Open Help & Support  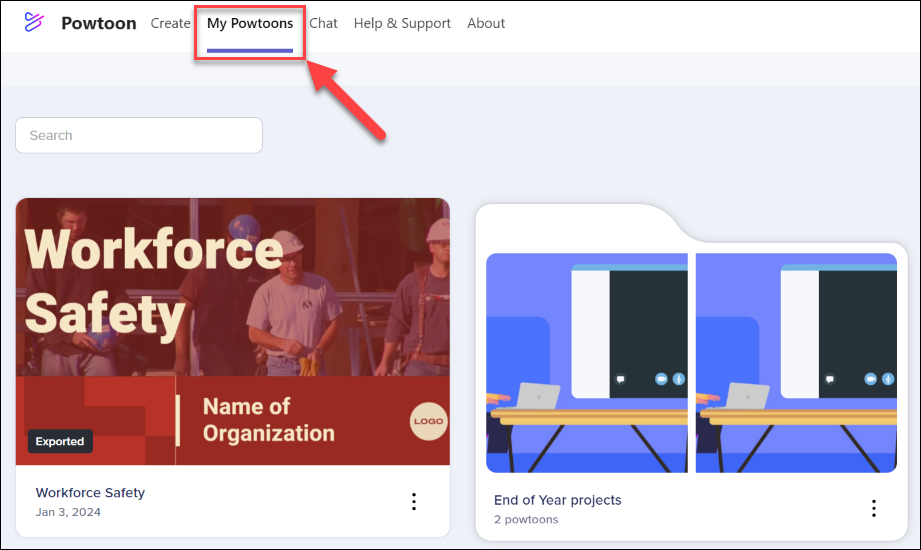pos(402,23)
